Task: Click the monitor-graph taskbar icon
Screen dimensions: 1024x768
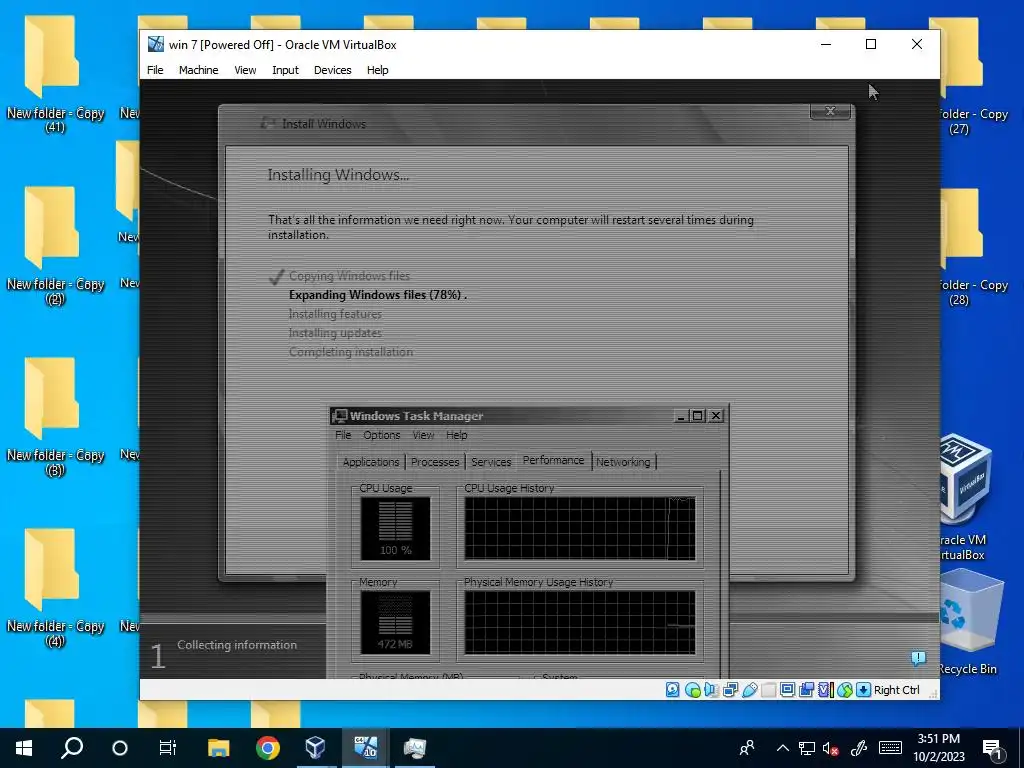Action: [x=415, y=748]
